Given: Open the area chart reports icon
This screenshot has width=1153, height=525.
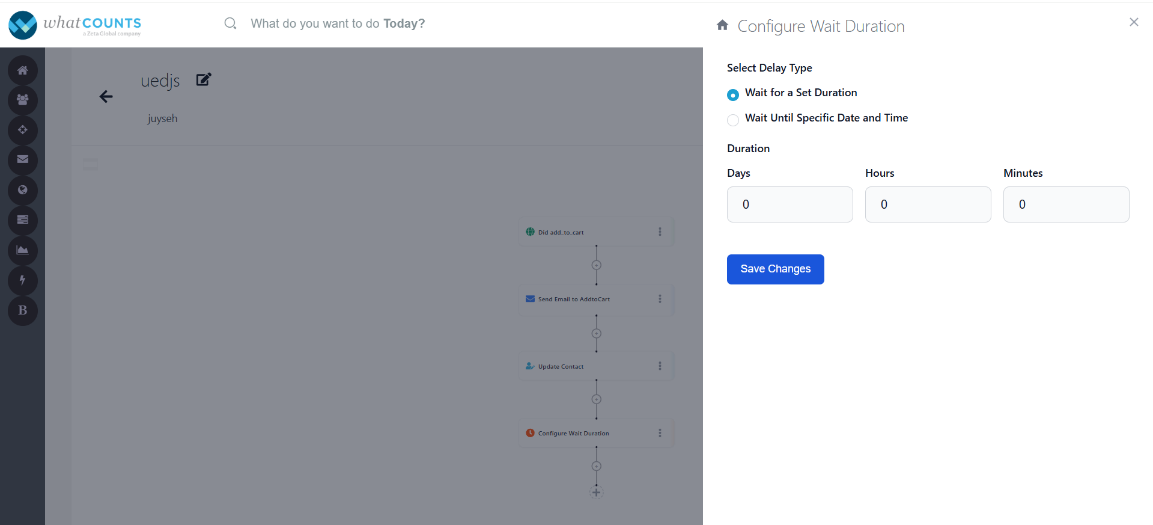Looking at the screenshot, I should pyautogui.click(x=22, y=249).
